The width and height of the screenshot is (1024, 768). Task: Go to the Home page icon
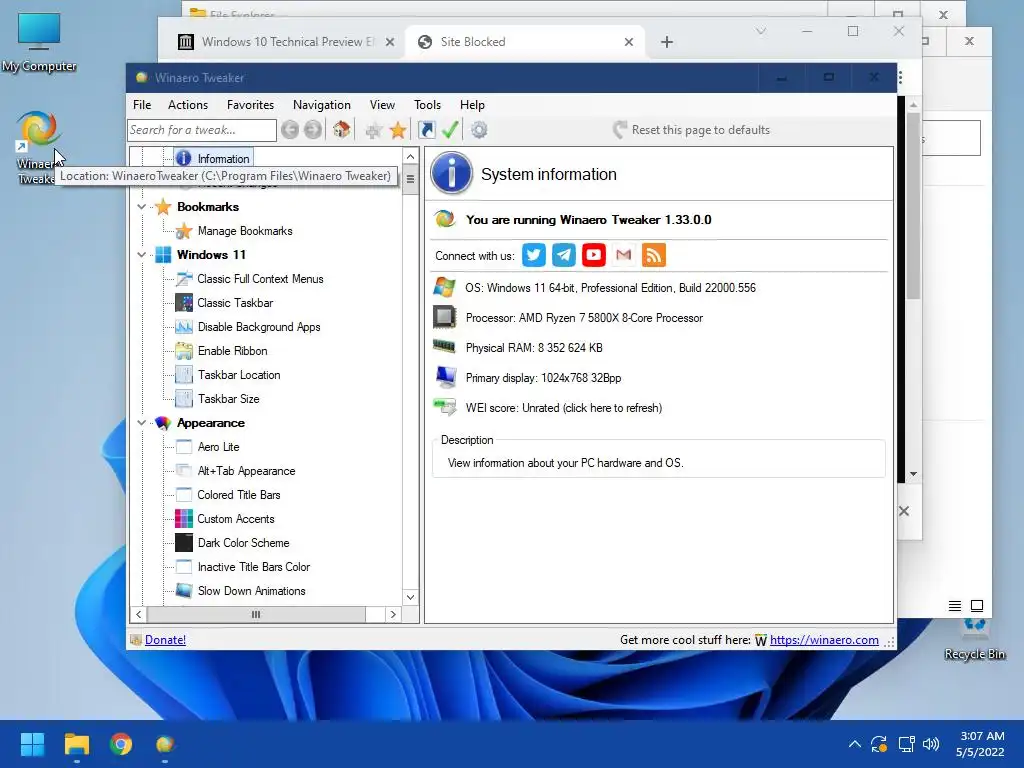pyautogui.click(x=342, y=130)
